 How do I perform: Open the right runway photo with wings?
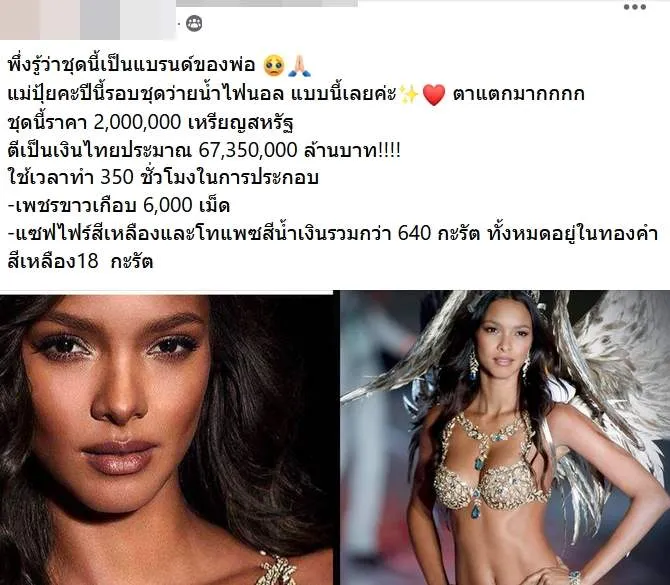coord(505,438)
